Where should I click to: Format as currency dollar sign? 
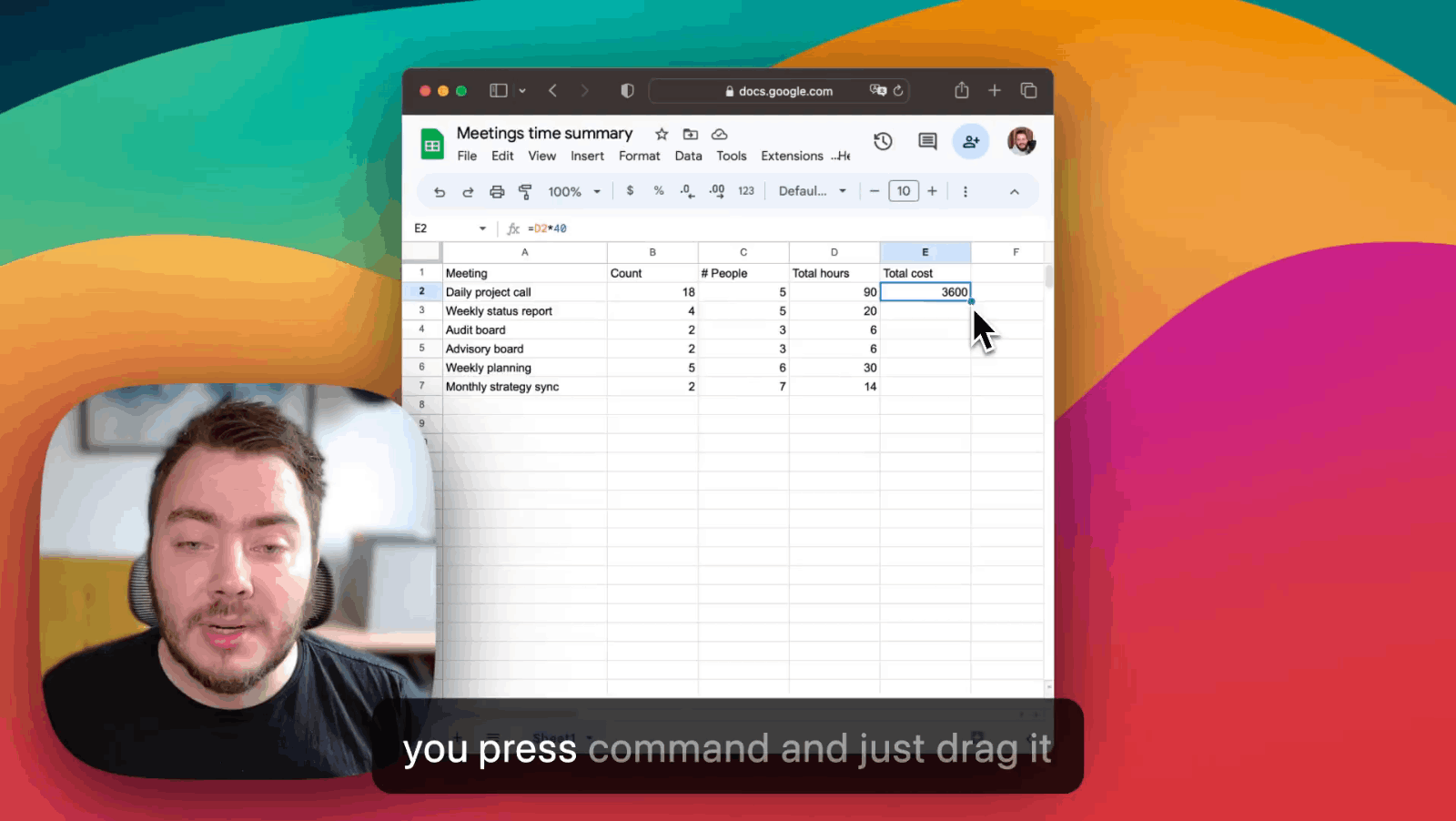coord(630,191)
